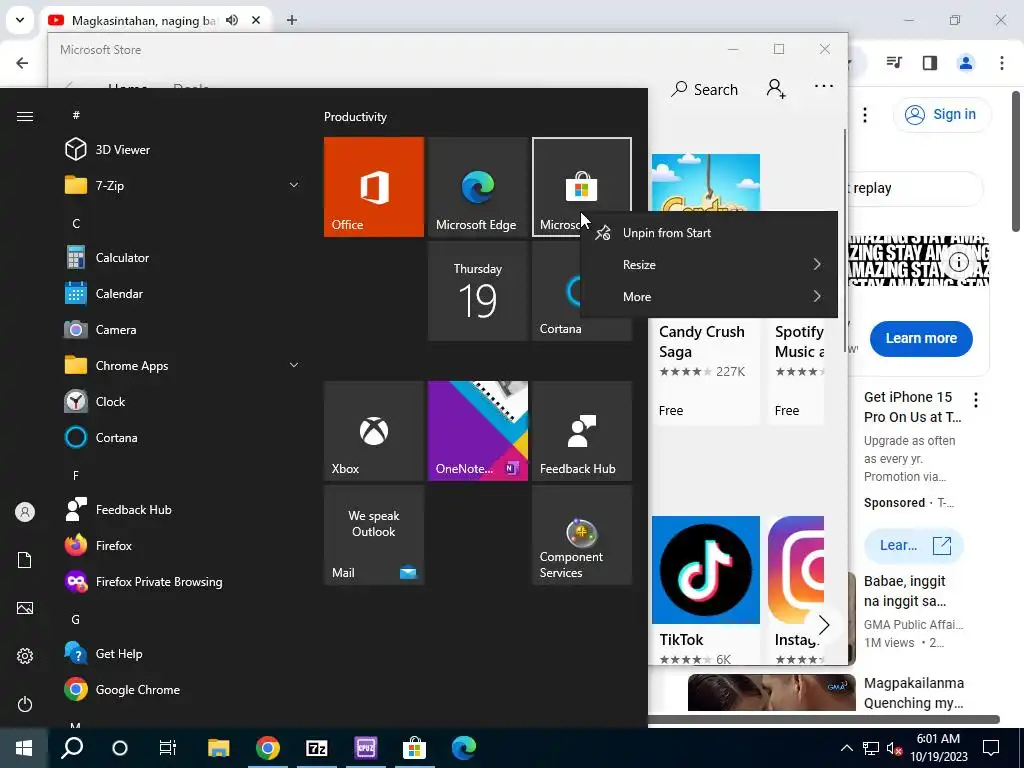Open the OneNote tile

(477, 431)
